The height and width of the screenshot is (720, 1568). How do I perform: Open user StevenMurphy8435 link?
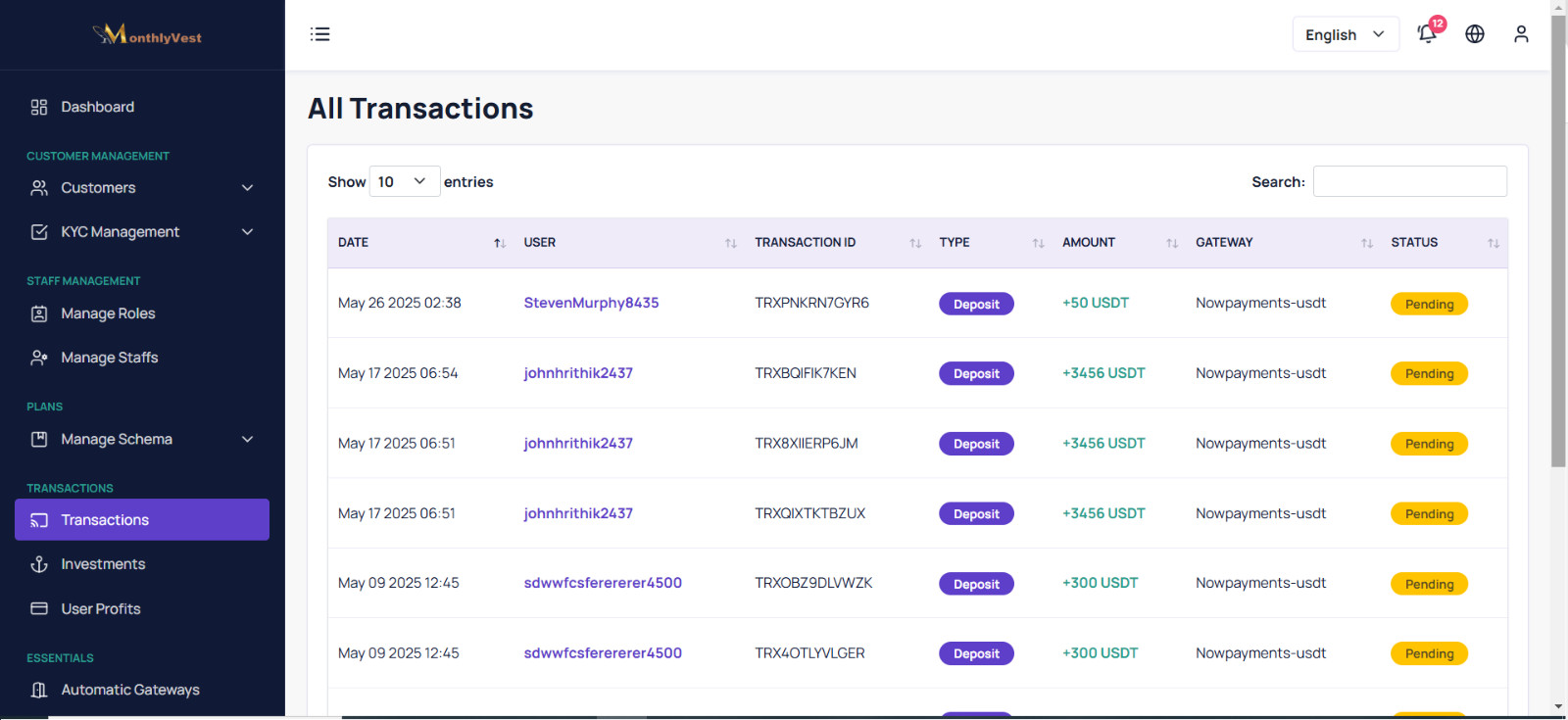pos(591,303)
